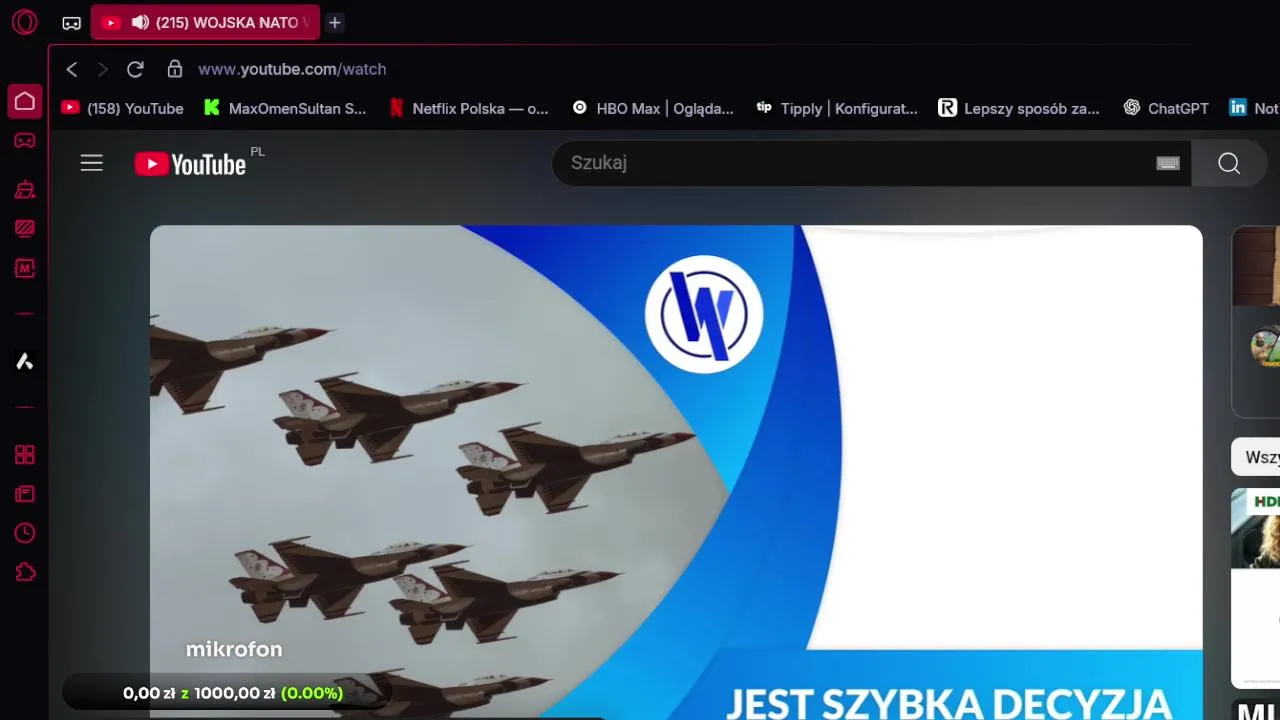Go forward with the arrow button

tap(102, 69)
